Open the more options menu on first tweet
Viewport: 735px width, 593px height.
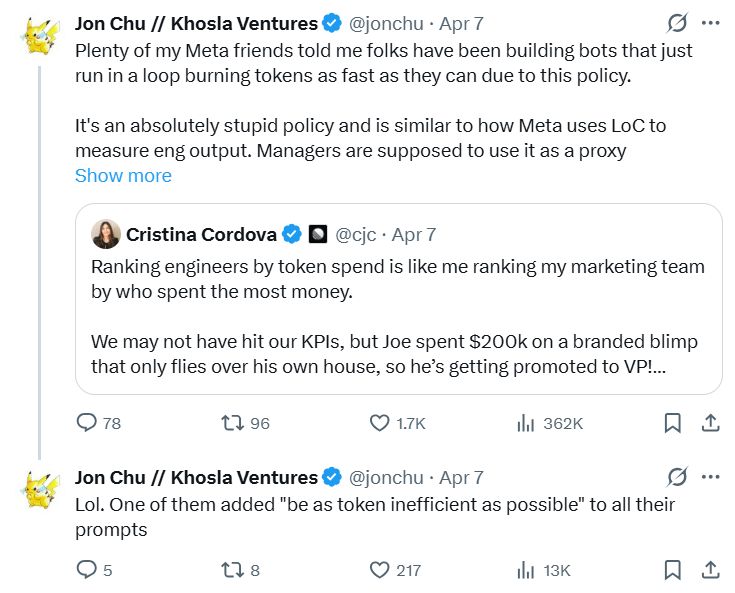tap(710, 23)
